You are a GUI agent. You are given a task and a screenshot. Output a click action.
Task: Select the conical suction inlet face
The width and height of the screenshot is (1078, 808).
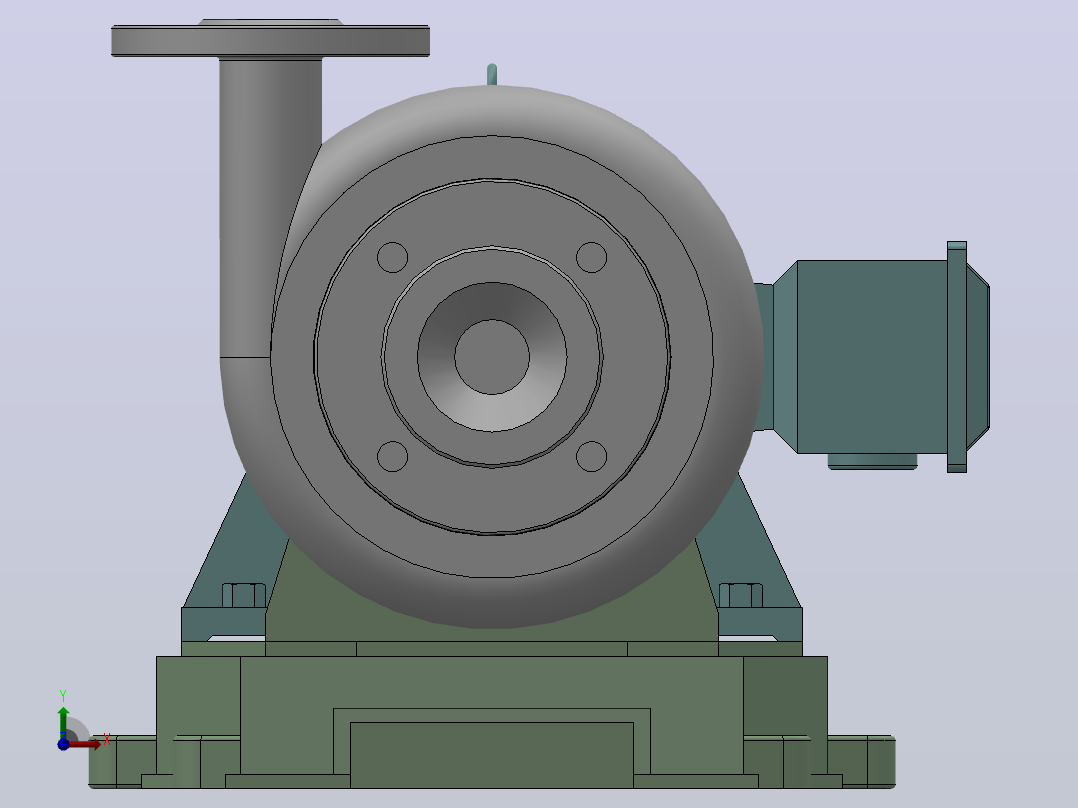tap(492, 413)
